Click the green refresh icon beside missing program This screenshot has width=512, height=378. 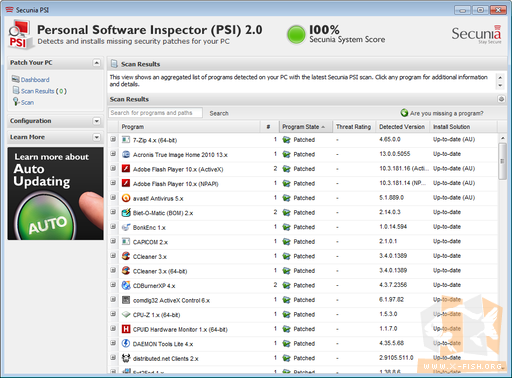click(x=404, y=113)
